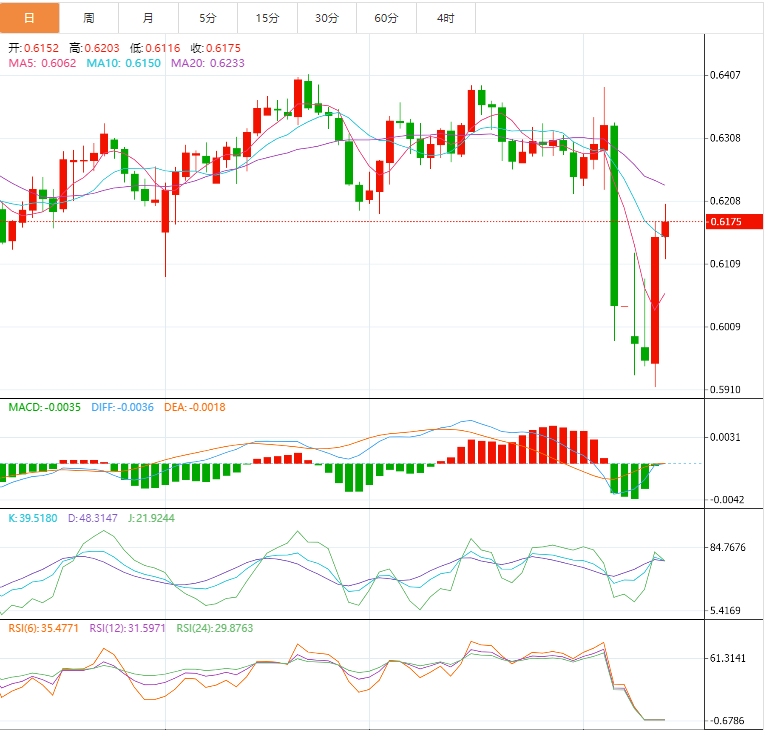Click the MACD: -0.0035 indicator label

coord(44,407)
